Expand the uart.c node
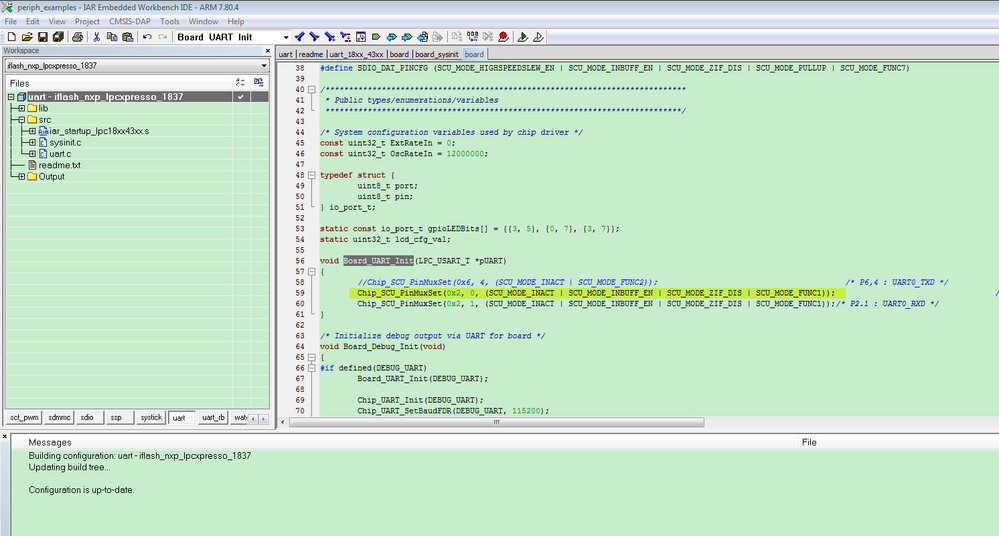Image resolution: width=999 pixels, height=536 pixels. (32, 154)
